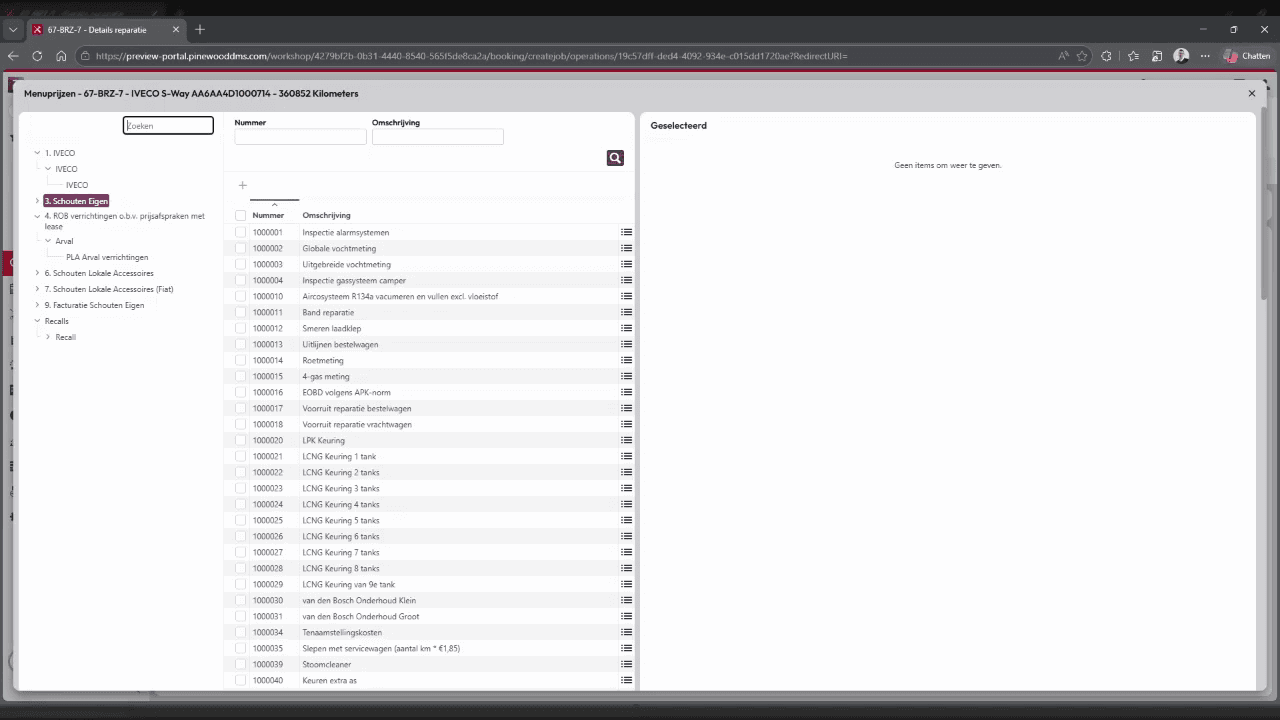1280x720 pixels.
Task: Open a new browser tab
Action: tap(200, 30)
